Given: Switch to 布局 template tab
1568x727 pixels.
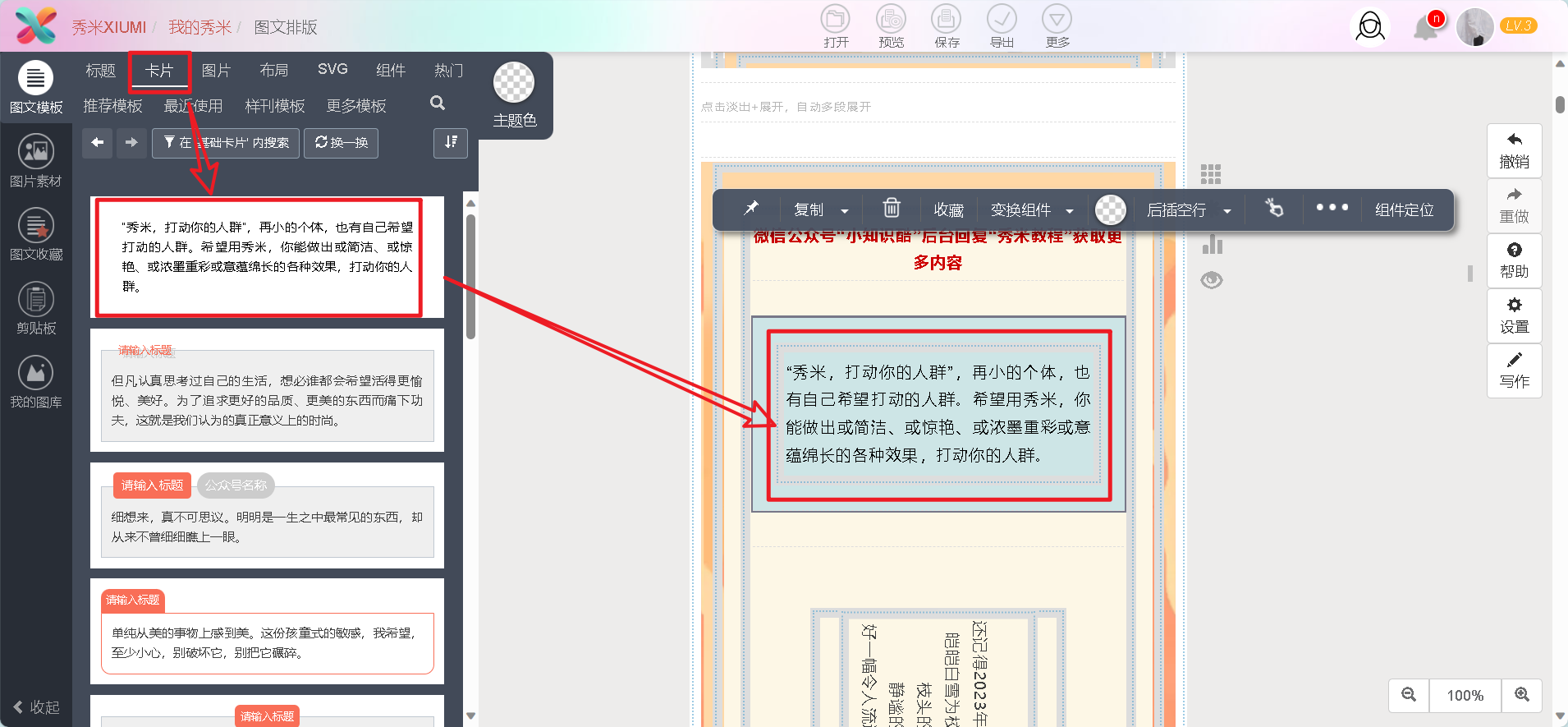Looking at the screenshot, I should click(273, 71).
